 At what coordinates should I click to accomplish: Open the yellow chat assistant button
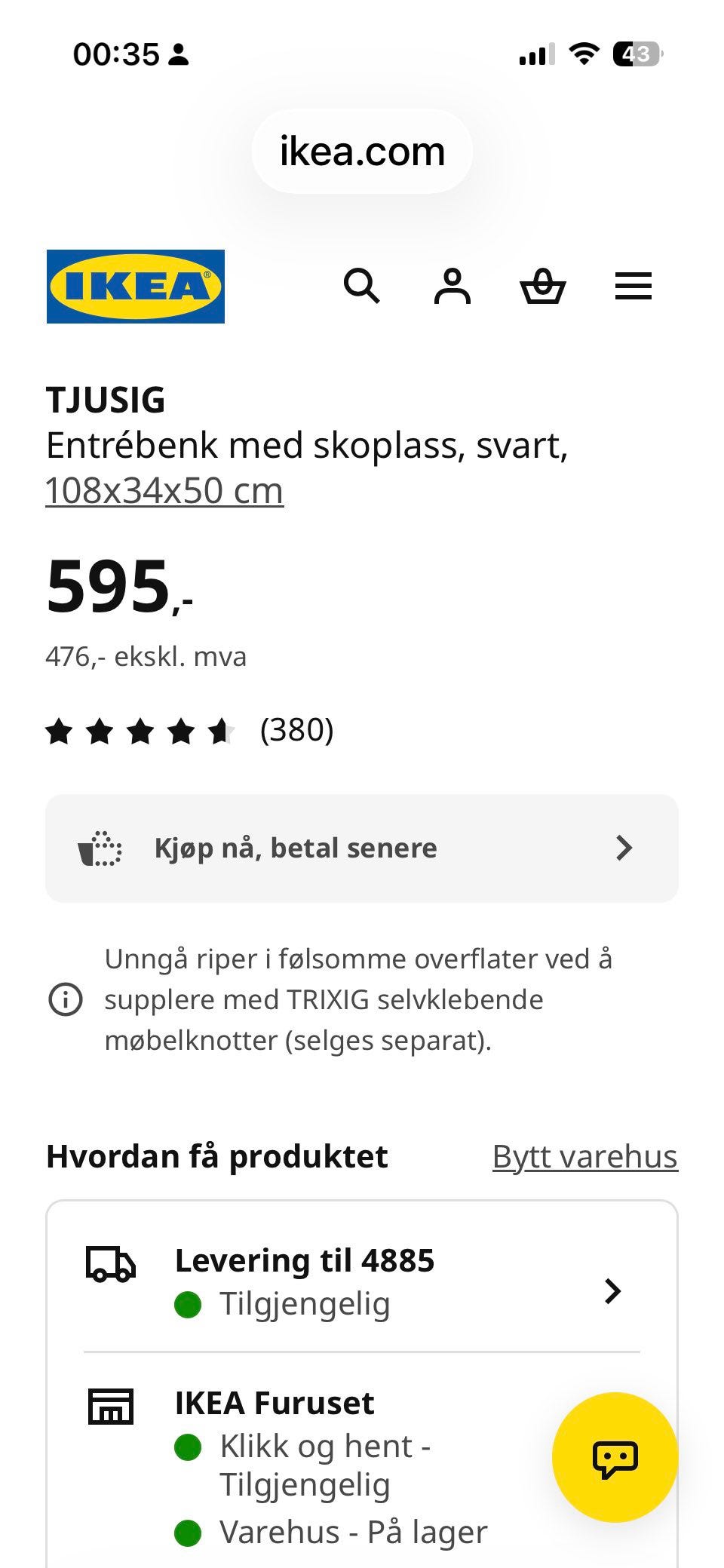tap(615, 1457)
